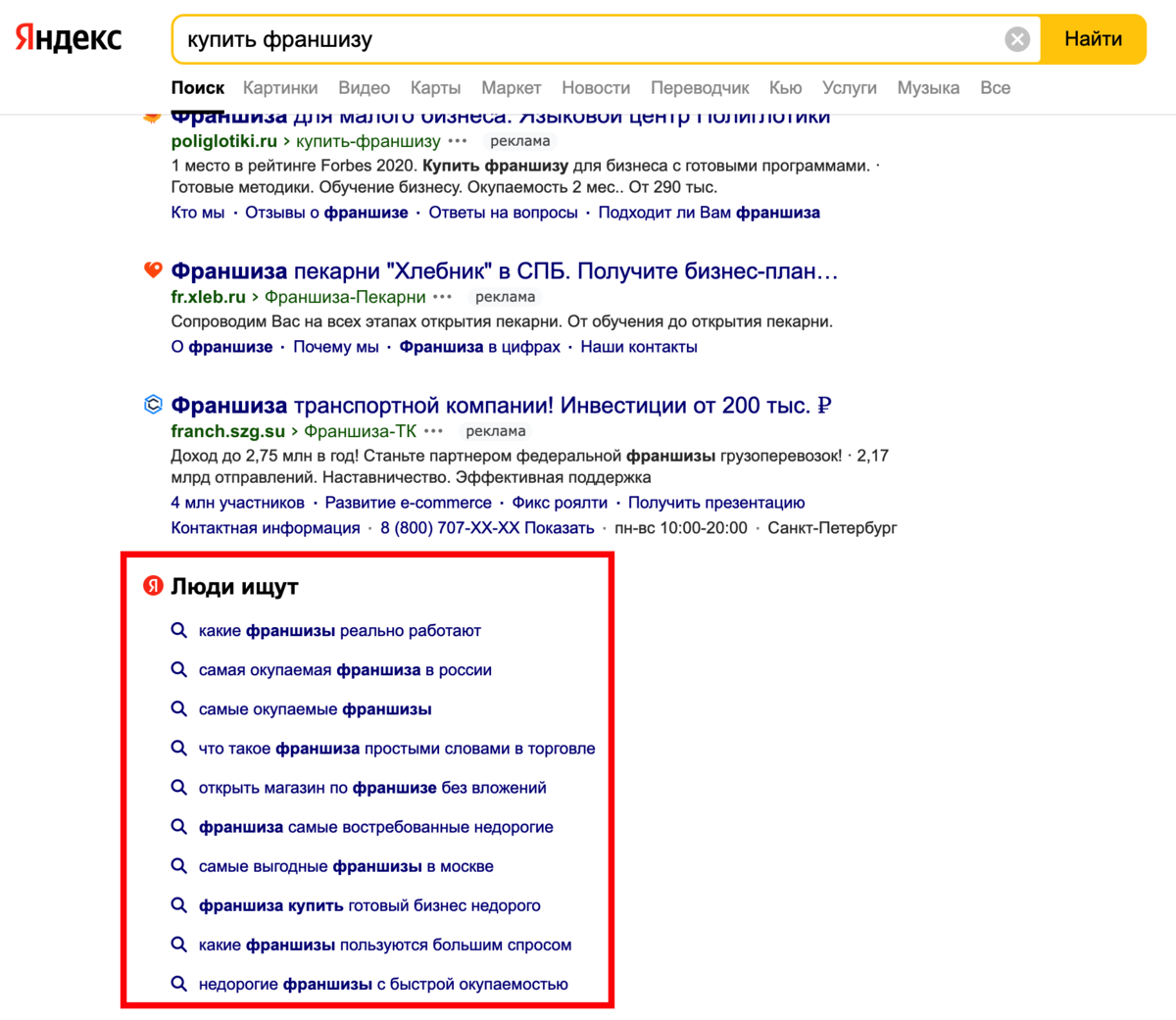
Task: Search открыть магазин по франшизе без вложений
Action: pos(372,788)
